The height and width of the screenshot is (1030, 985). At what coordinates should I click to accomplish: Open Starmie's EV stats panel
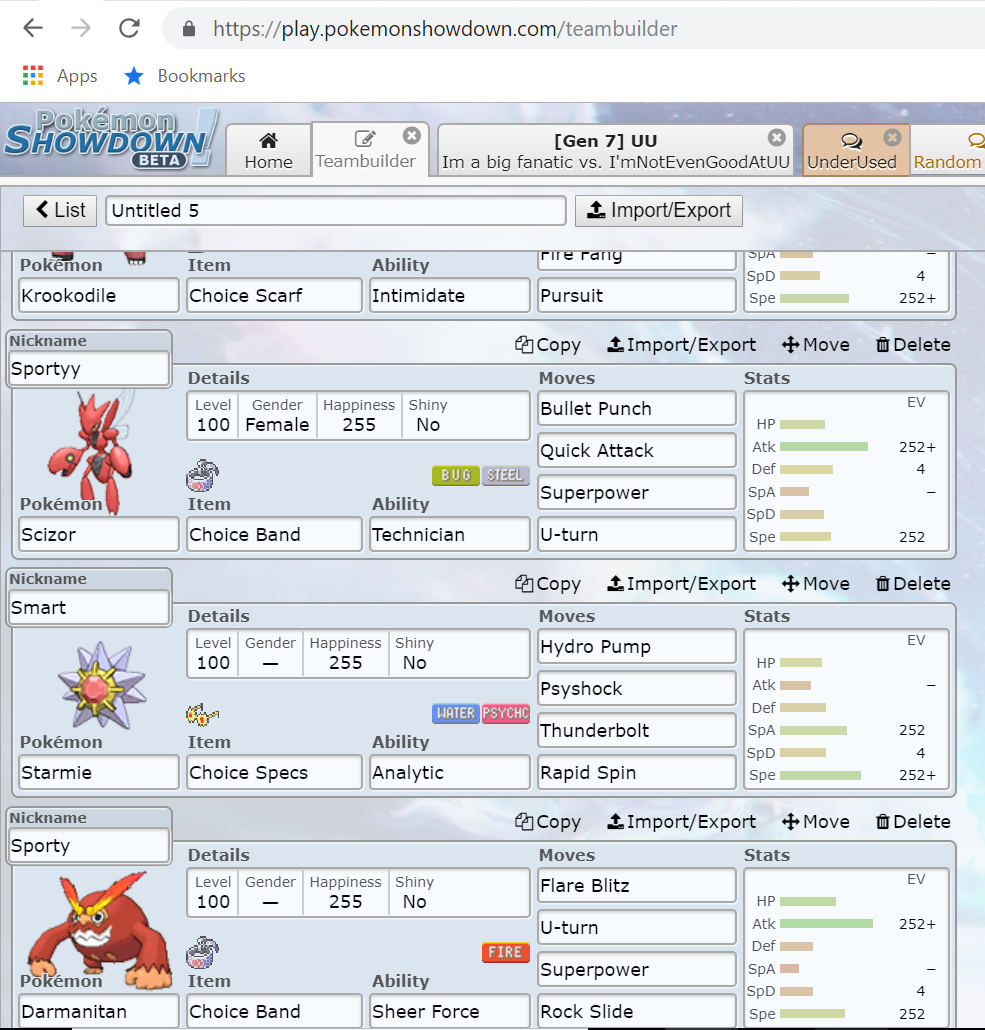tap(846, 709)
